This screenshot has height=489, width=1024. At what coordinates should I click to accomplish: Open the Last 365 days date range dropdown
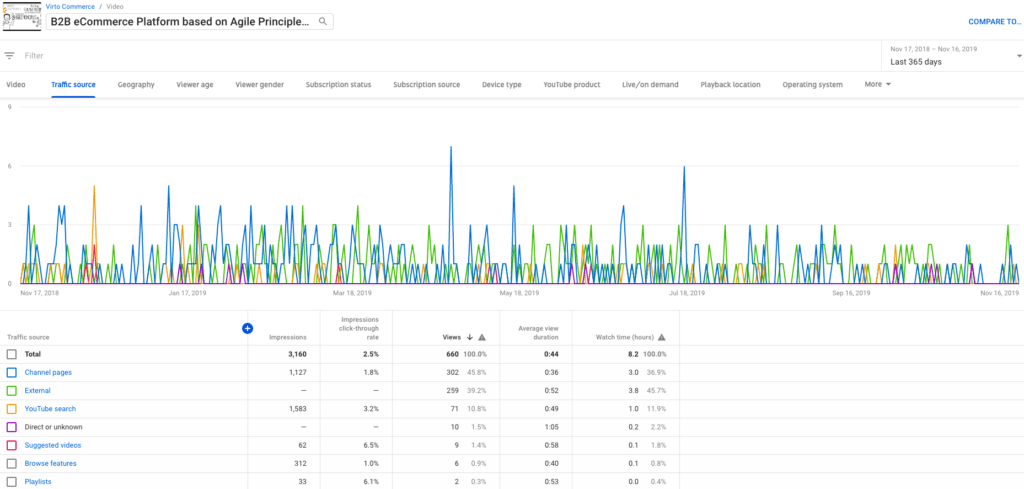[x=953, y=56]
